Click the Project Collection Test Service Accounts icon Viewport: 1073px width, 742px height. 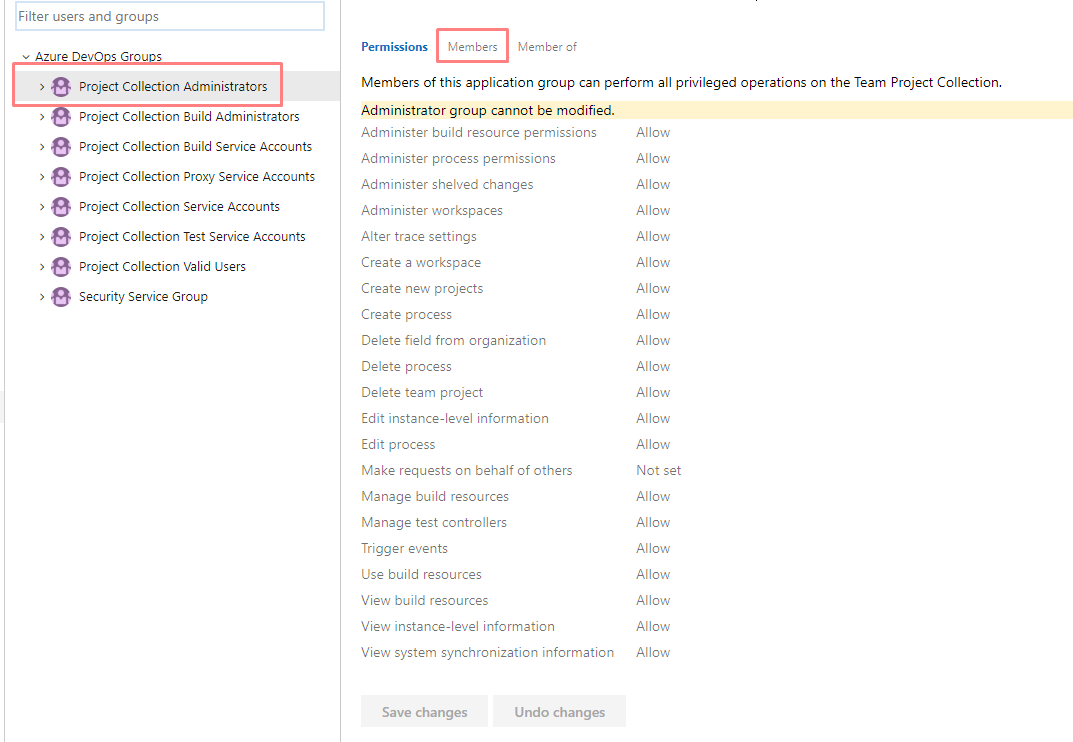pos(61,237)
